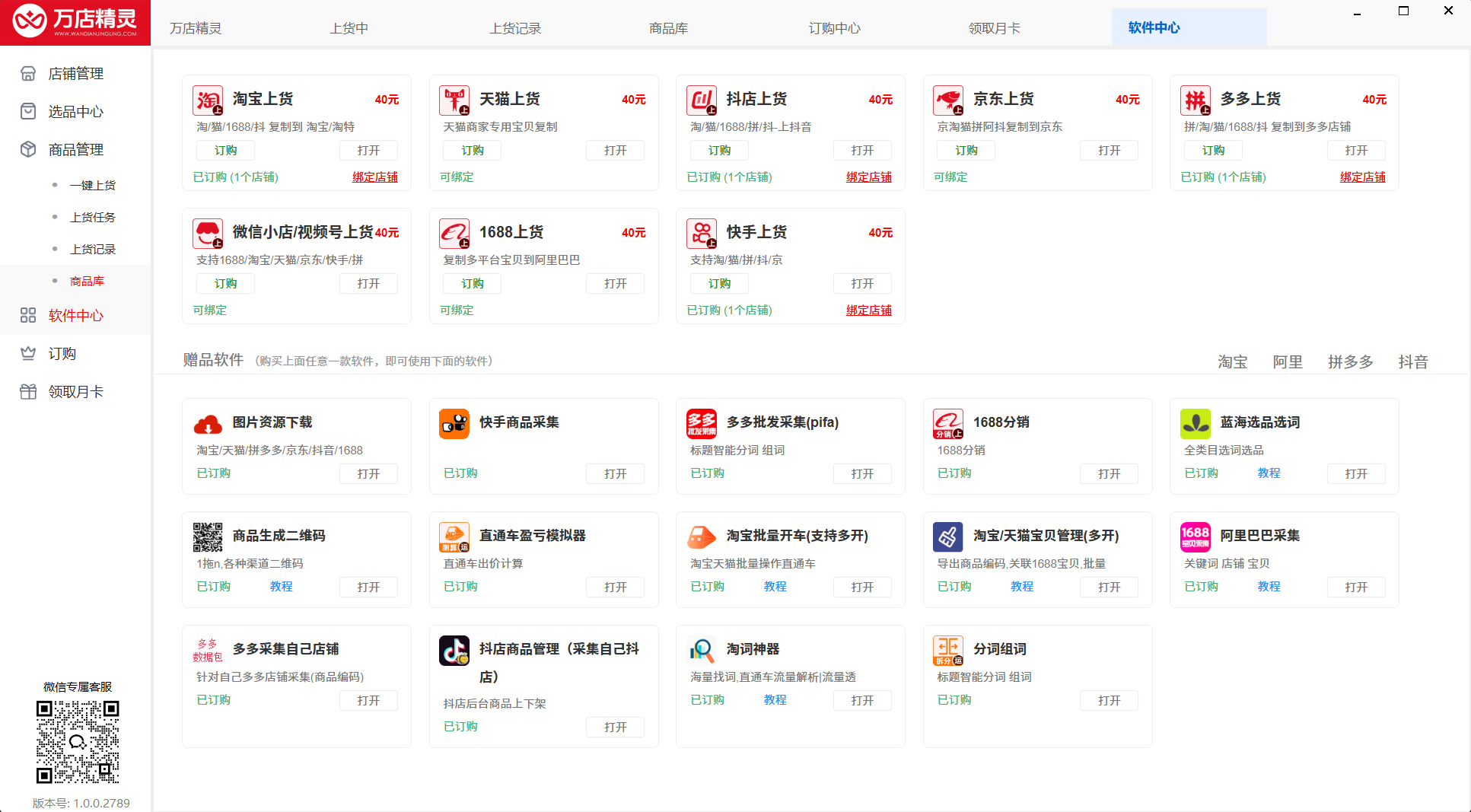This screenshot has height=812, width=1471.
Task: Click the 阿里巴巴采集 icon
Action: (x=1196, y=537)
